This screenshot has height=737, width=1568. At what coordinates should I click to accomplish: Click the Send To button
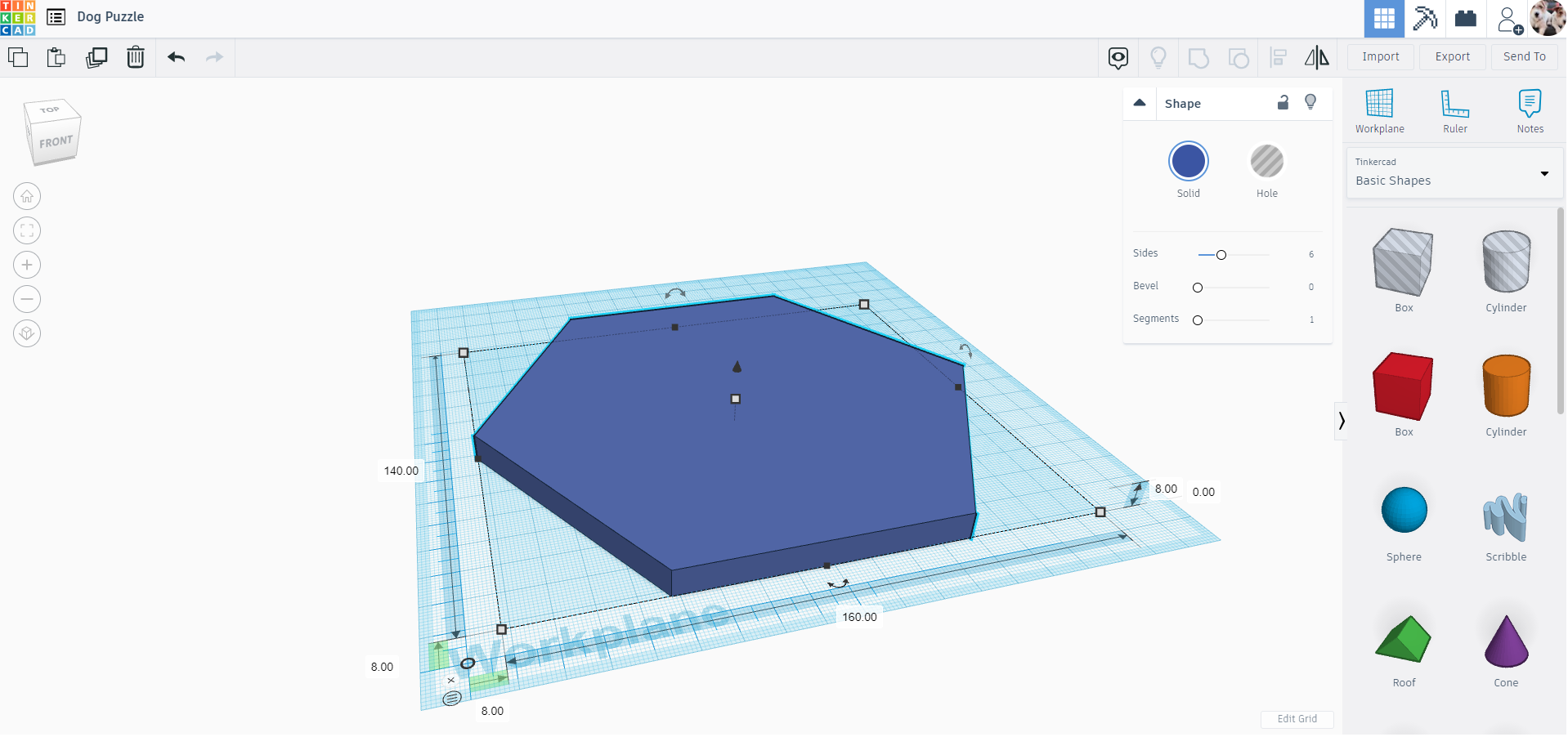pos(1525,56)
